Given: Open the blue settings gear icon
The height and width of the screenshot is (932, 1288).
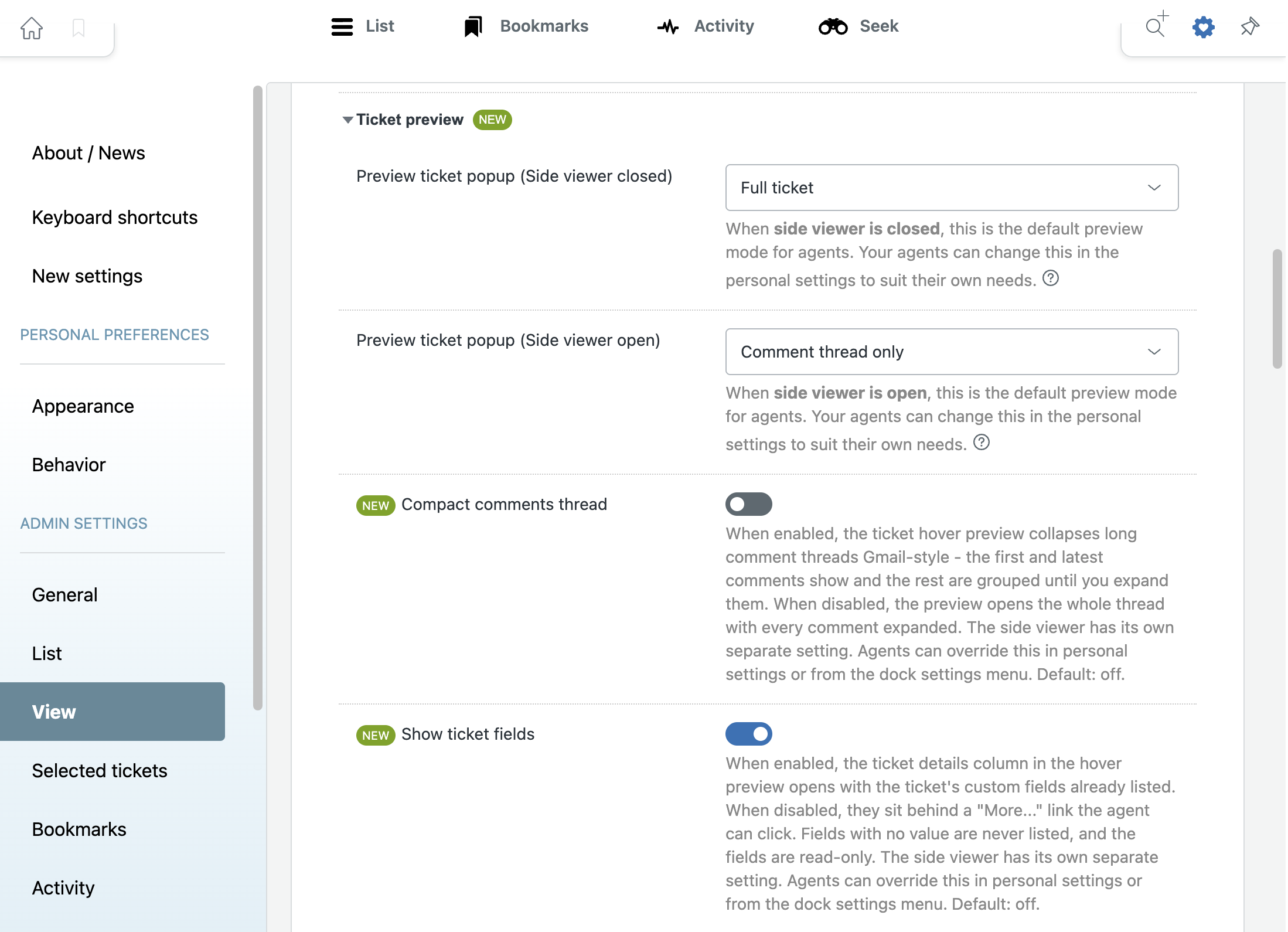Looking at the screenshot, I should [1203, 27].
